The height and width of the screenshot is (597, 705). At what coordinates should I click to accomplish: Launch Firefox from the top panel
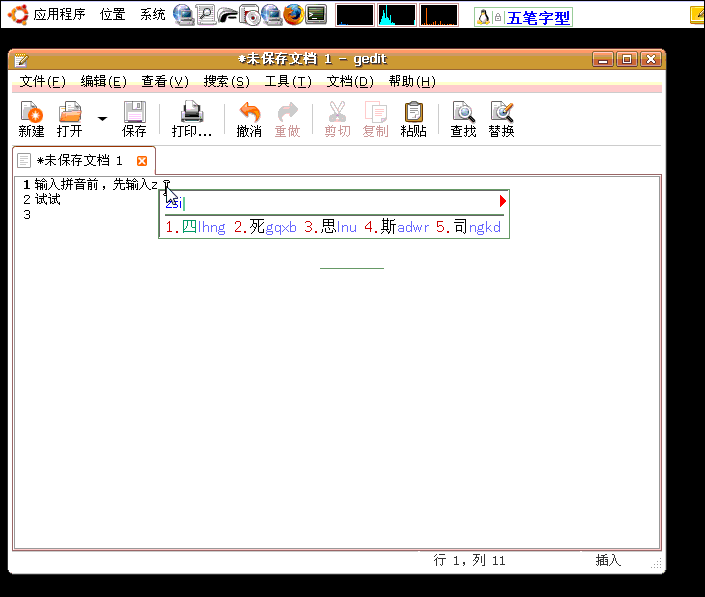[294, 14]
